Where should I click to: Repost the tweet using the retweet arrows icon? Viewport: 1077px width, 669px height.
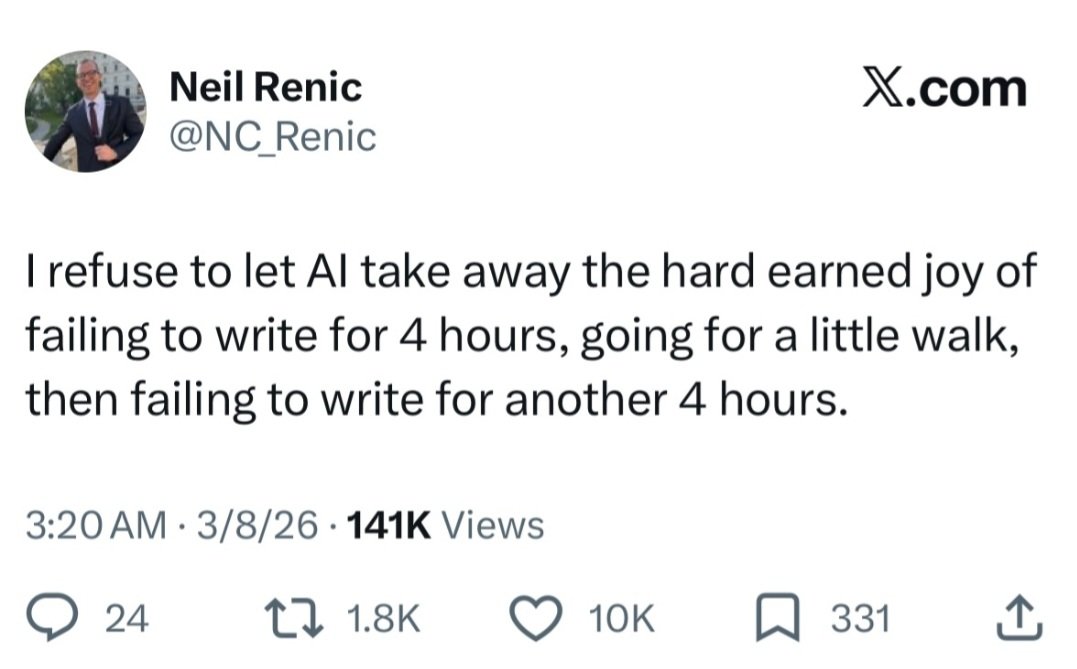click(x=296, y=619)
